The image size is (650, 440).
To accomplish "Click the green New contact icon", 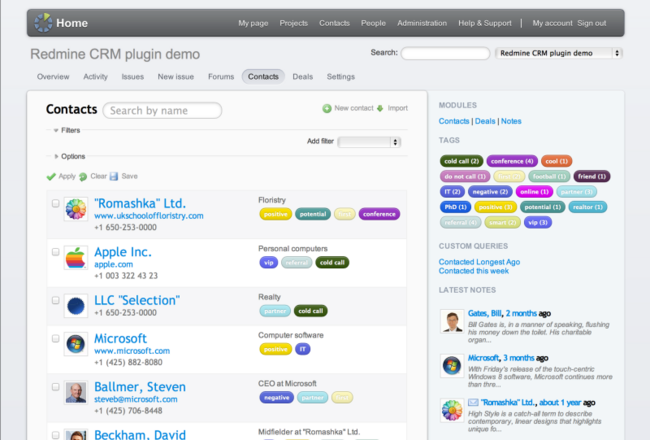I will click(327, 108).
